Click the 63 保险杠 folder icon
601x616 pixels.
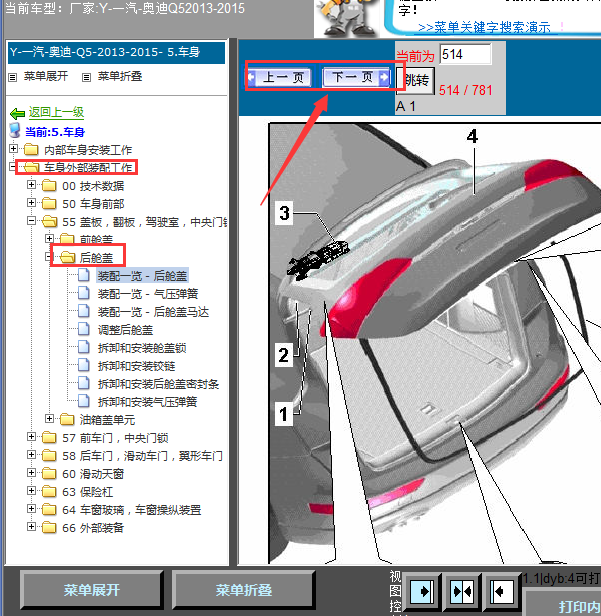(x=49, y=492)
